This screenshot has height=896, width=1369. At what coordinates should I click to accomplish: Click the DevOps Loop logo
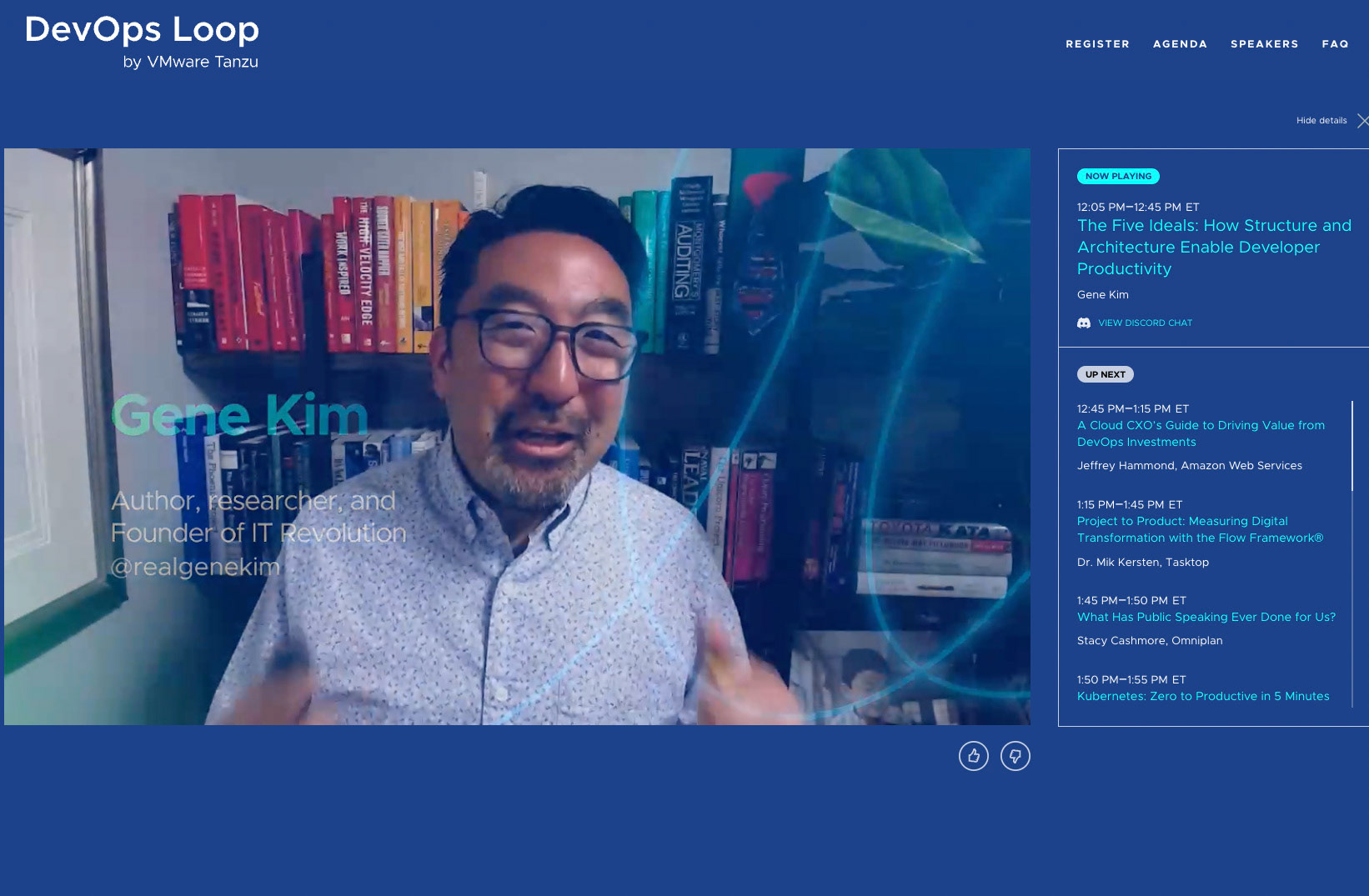click(143, 30)
